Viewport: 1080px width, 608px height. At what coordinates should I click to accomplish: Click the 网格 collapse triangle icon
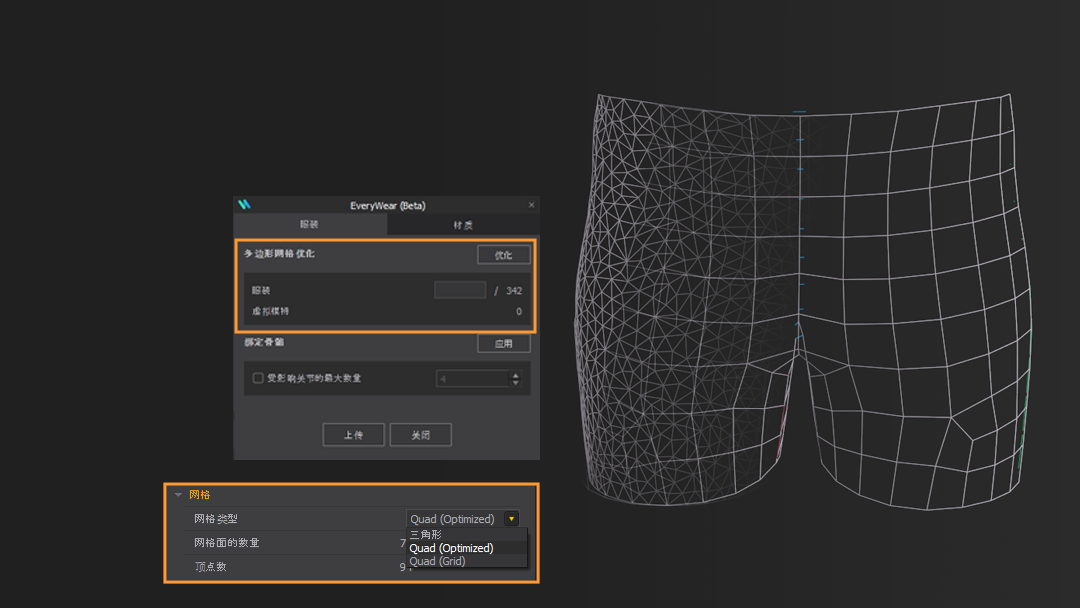tap(177, 495)
